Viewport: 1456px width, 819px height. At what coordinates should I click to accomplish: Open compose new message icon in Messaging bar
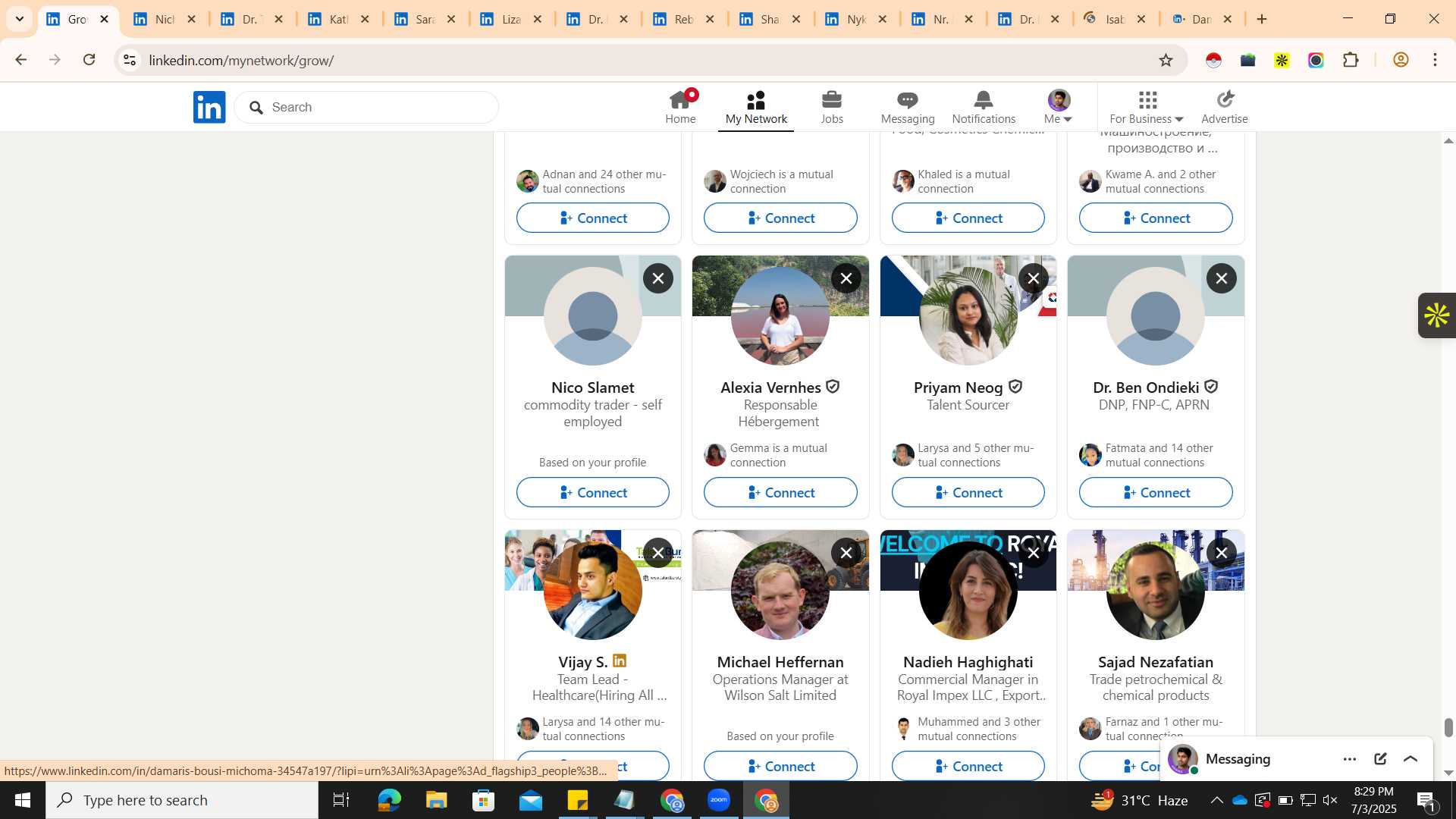click(1380, 759)
